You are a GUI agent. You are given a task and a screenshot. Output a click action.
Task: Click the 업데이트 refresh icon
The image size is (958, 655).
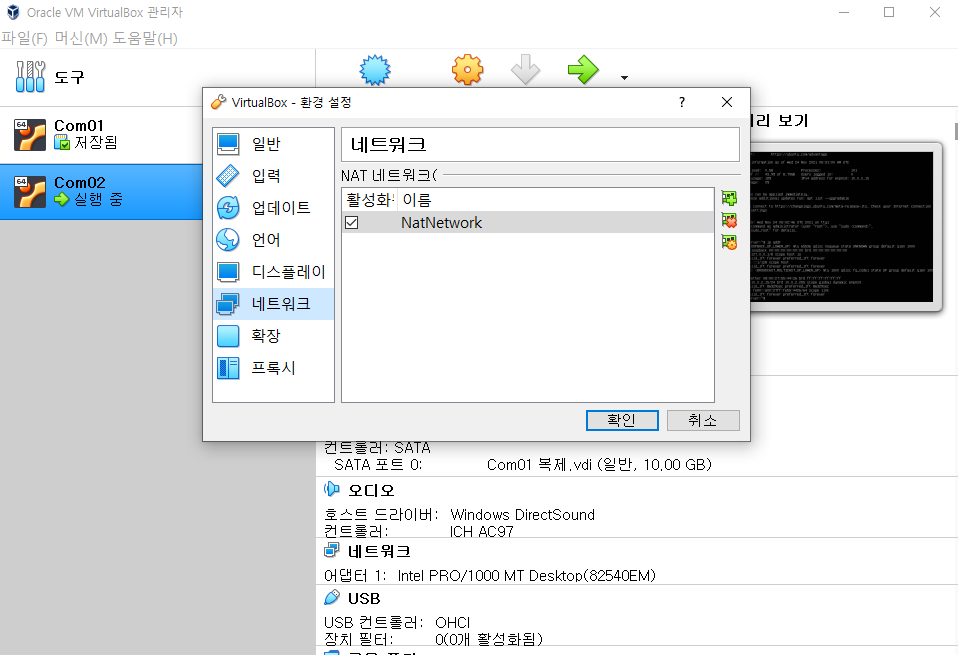click(228, 208)
